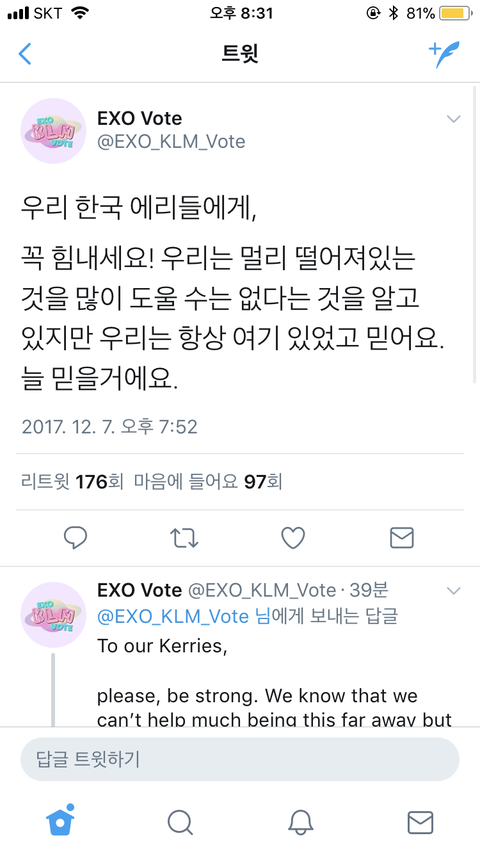Tap the battery indicator in status bar
This screenshot has width=480, height=854.
tap(455, 14)
